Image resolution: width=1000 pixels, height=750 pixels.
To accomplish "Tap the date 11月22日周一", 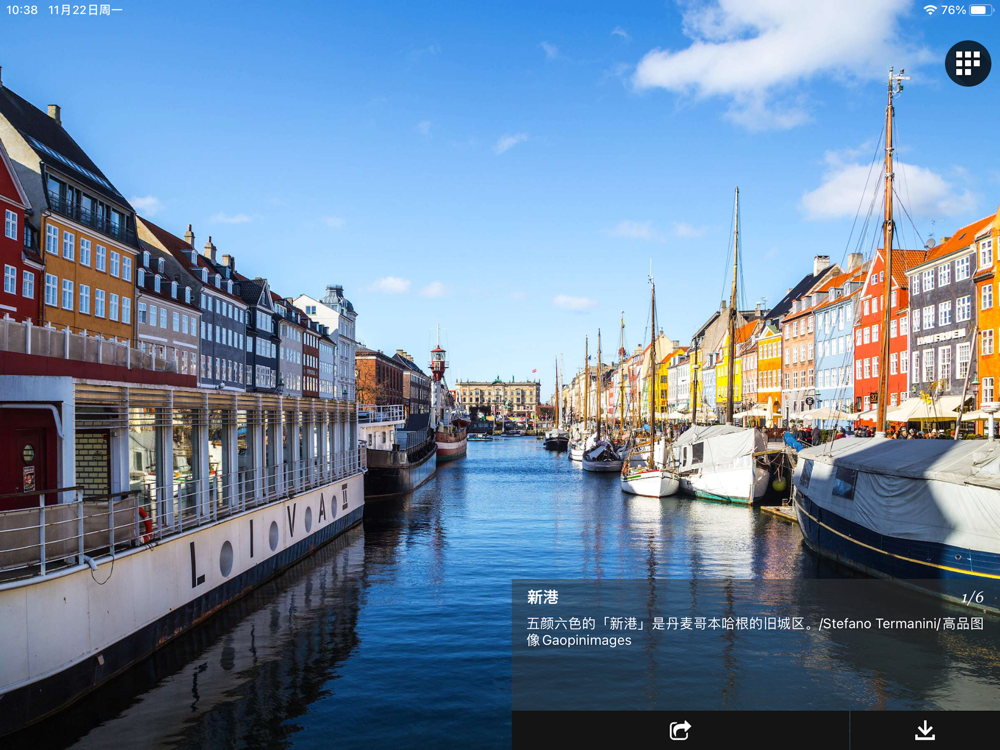I will (x=85, y=10).
